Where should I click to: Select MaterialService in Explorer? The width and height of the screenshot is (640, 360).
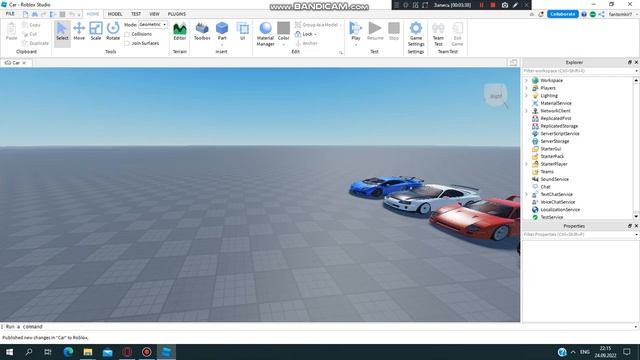[556, 103]
